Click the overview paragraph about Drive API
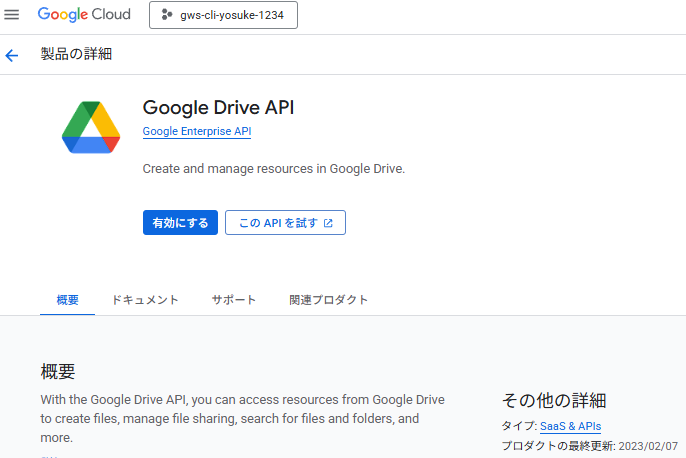686x458 pixels. (x=242, y=418)
